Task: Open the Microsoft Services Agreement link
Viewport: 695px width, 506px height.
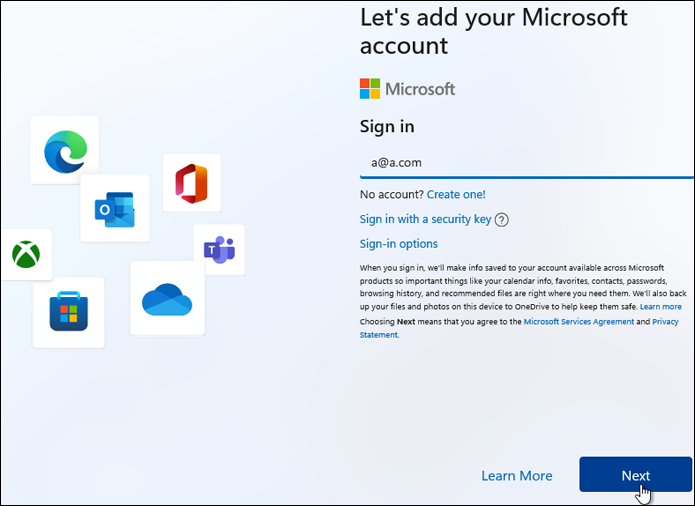Action: [x=578, y=322]
